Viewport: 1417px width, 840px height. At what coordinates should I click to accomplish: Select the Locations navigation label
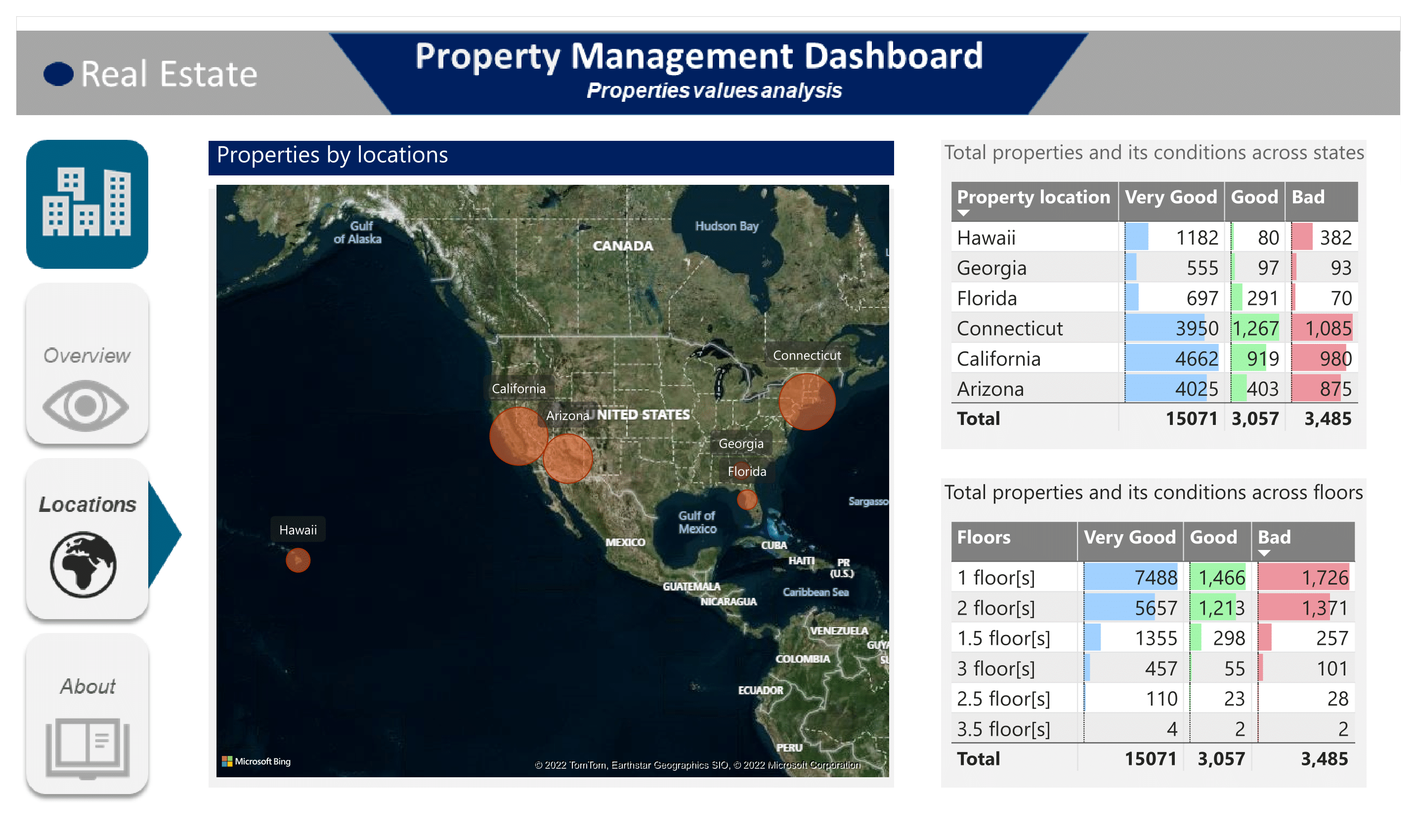[87, 504]
